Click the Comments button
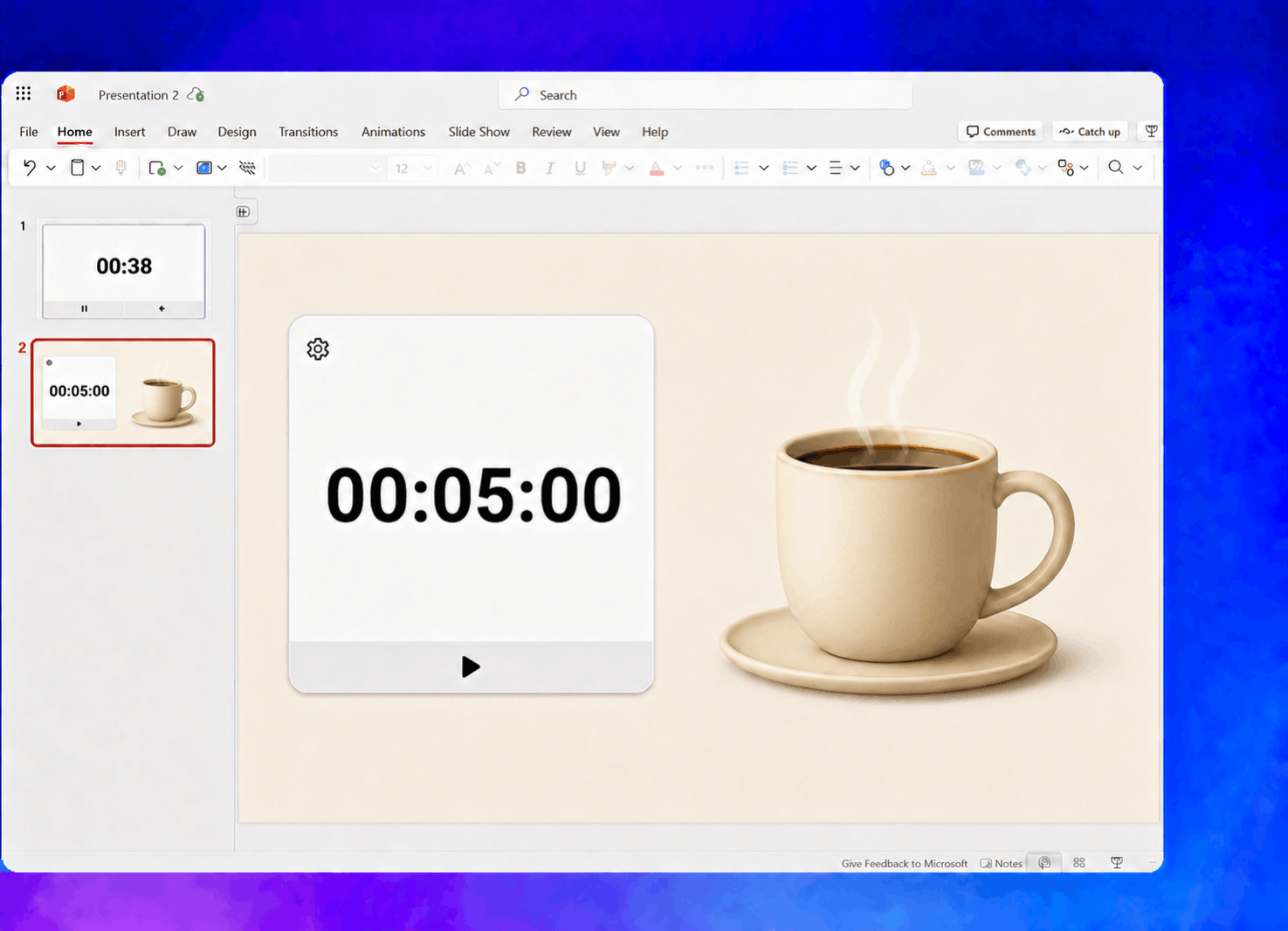Viewport: 1288px width, 931px height. (1001, 131)
